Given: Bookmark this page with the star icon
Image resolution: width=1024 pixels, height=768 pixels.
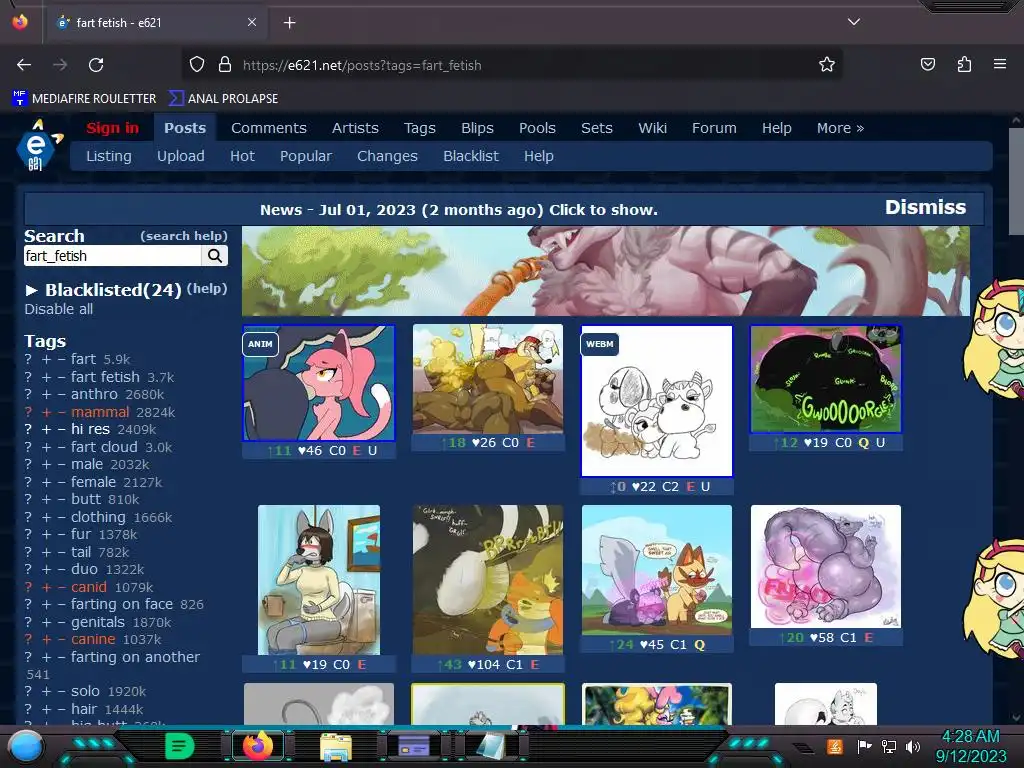Looking at the screenshot, I should pos(827,65).
